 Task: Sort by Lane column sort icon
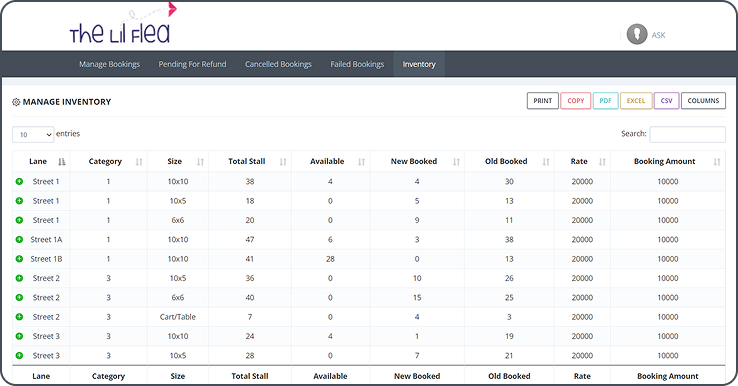tap(62, 161)
